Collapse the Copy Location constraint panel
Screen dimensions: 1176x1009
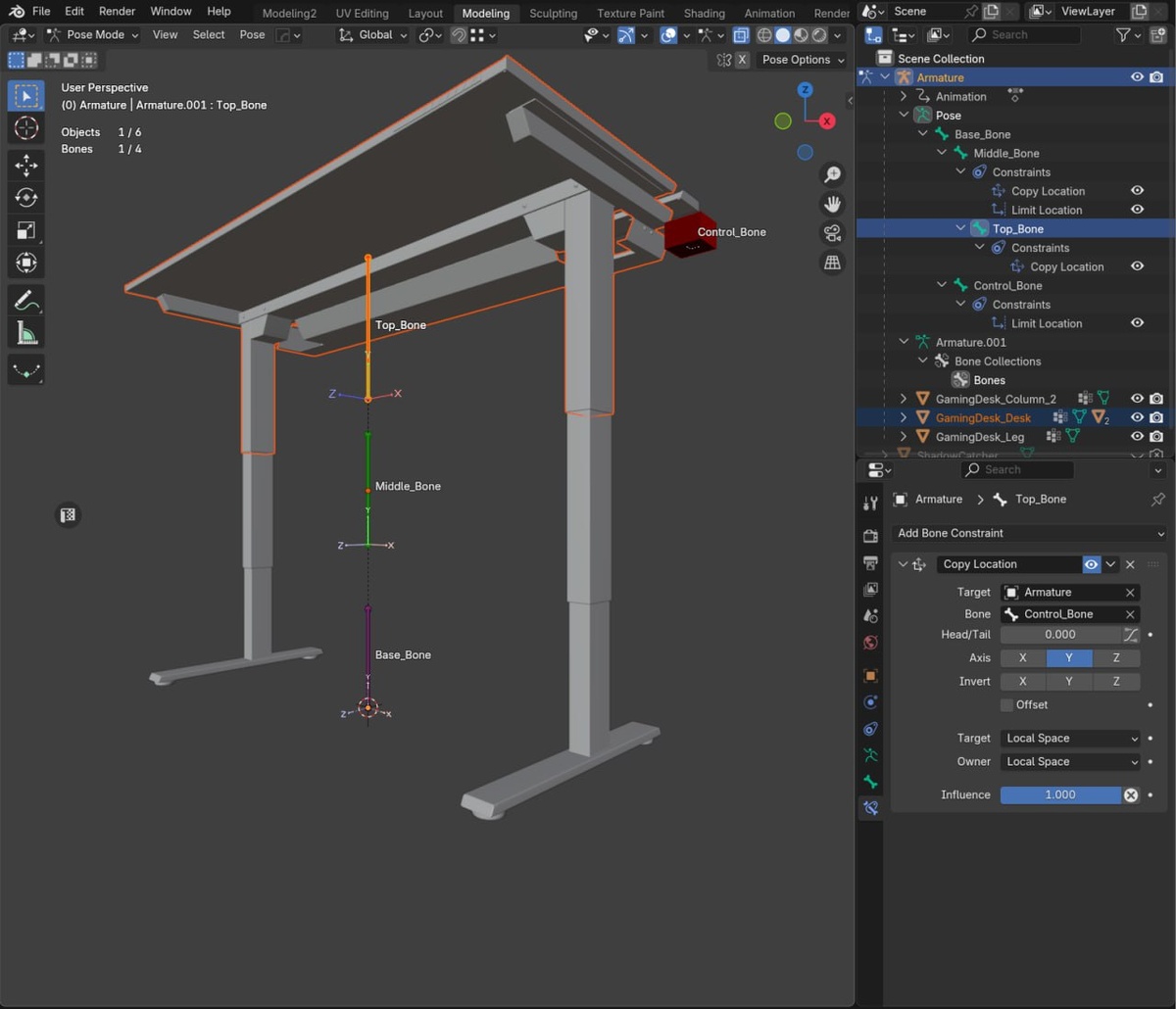click(x=903, y=564)
